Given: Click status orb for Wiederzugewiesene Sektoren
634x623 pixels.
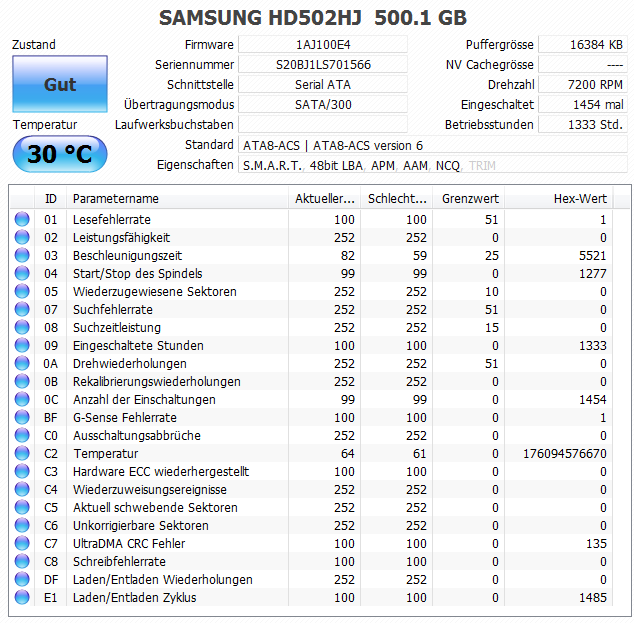Looking at the screenshot, I should 22,291.
